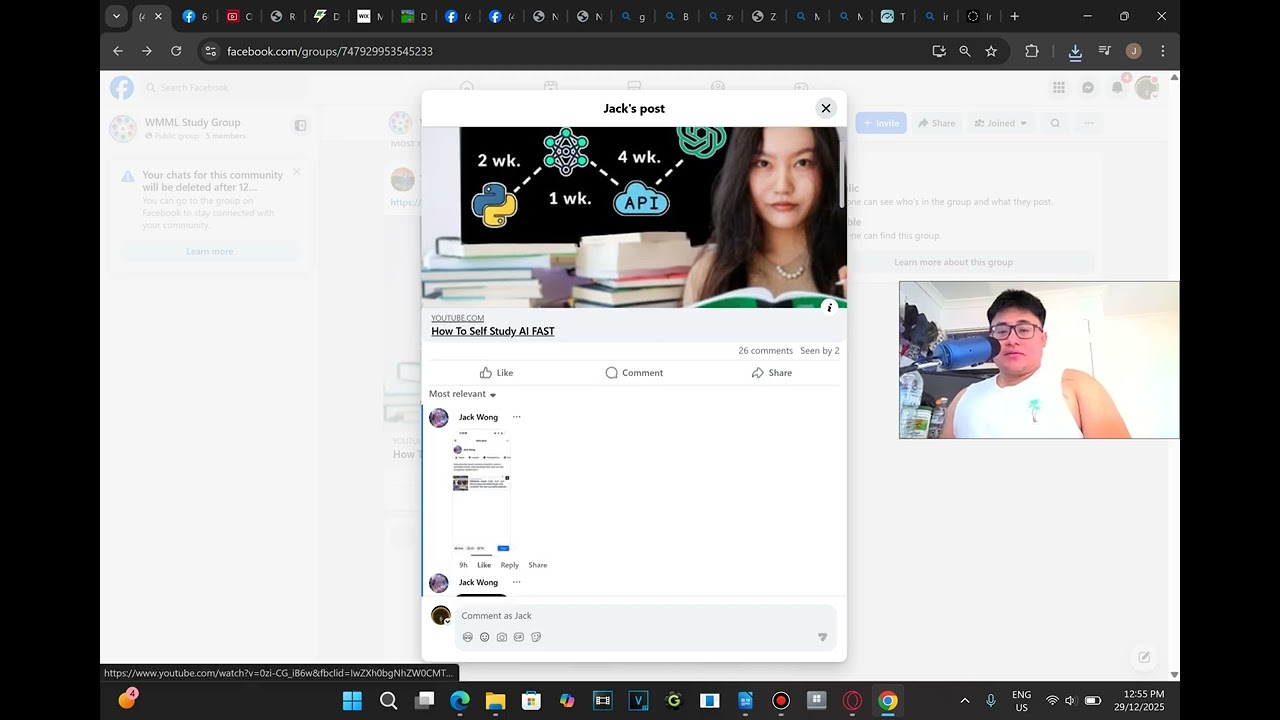Open Windows taskbar Search

389,701
